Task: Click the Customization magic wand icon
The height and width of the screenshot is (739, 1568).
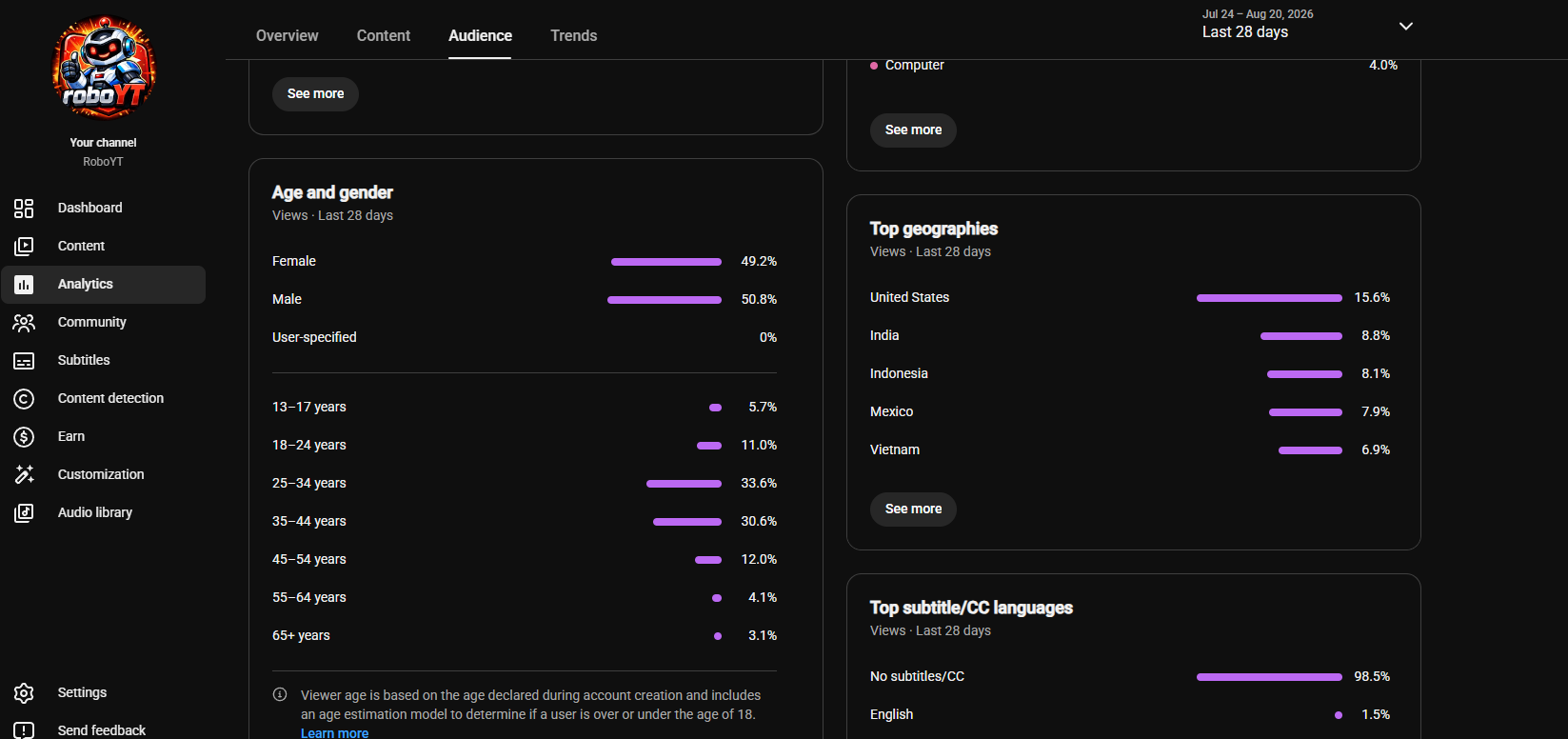Action: [24, 474]
